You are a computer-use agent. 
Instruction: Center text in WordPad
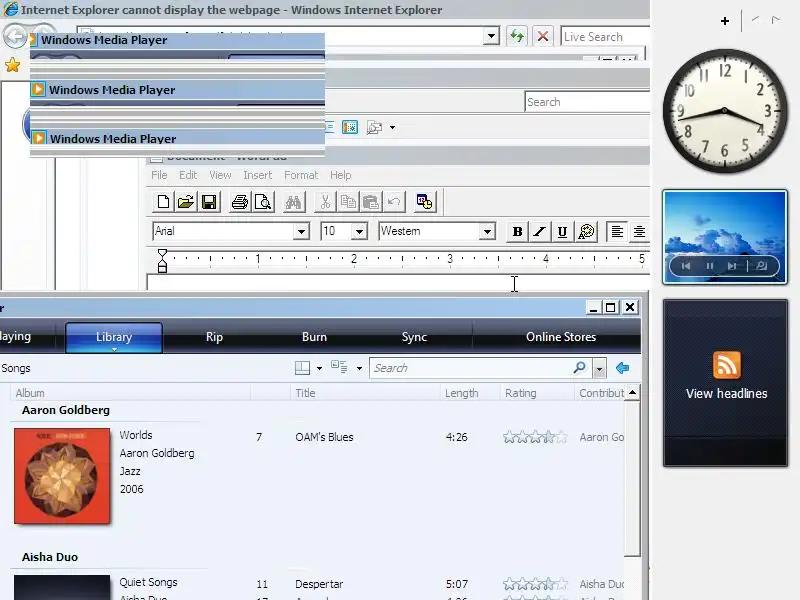(x=639, y=232)
